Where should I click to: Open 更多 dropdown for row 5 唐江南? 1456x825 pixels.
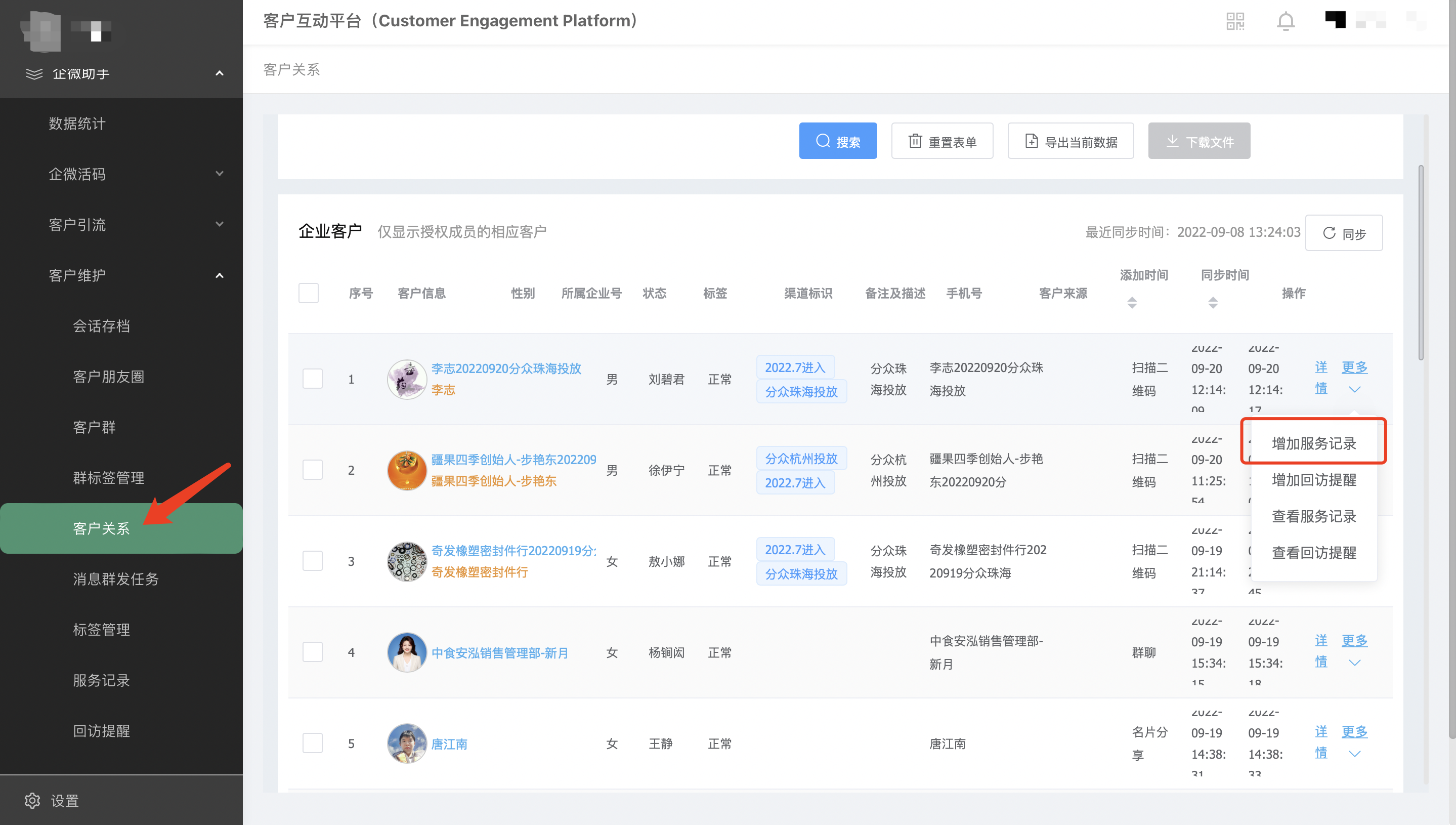1354,741
